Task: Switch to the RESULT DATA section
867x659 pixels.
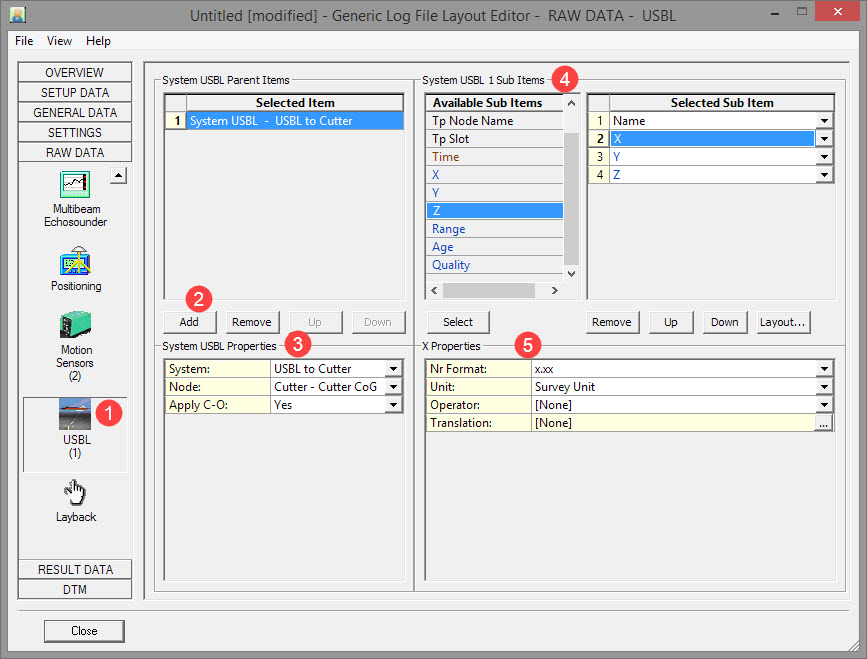Action: point(75,569)
